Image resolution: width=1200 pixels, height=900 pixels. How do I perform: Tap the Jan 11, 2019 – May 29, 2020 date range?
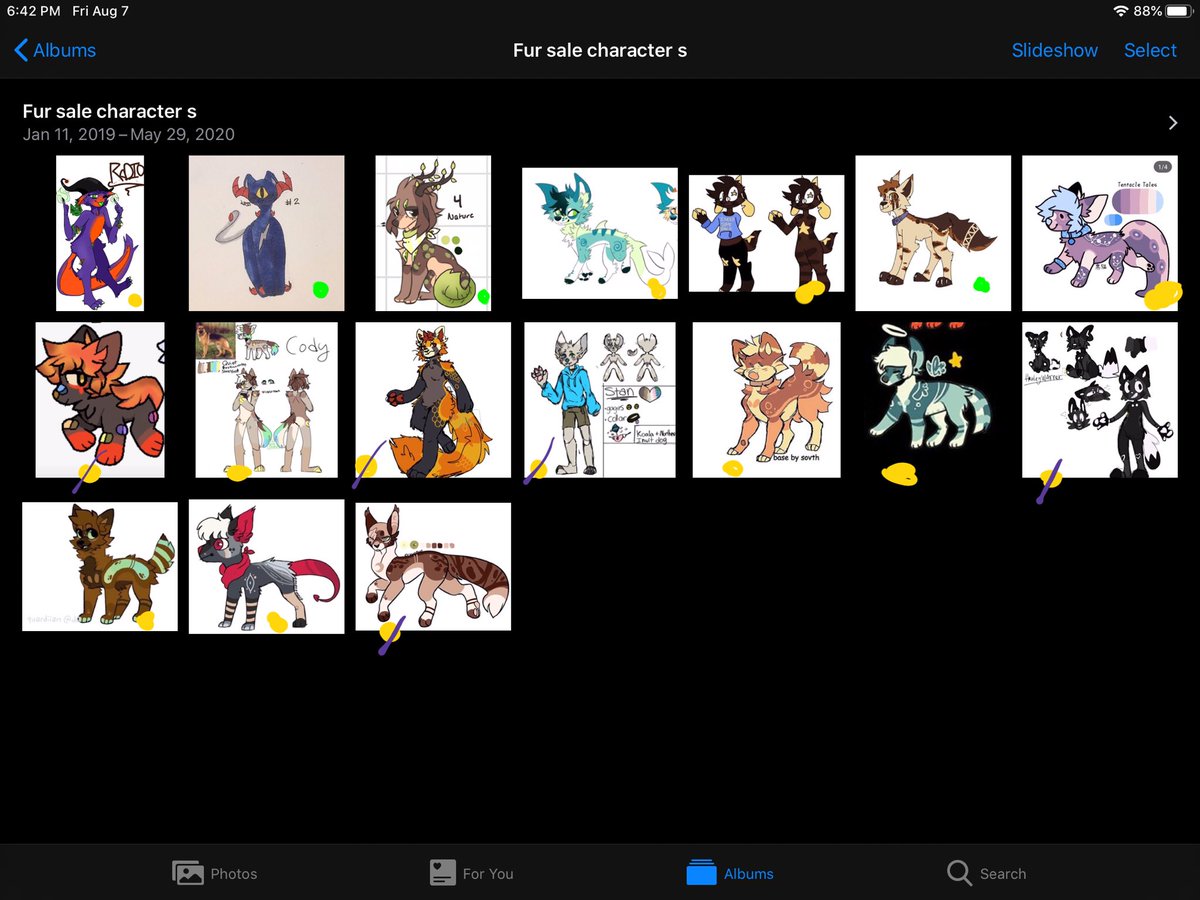[x=129, y=134]
